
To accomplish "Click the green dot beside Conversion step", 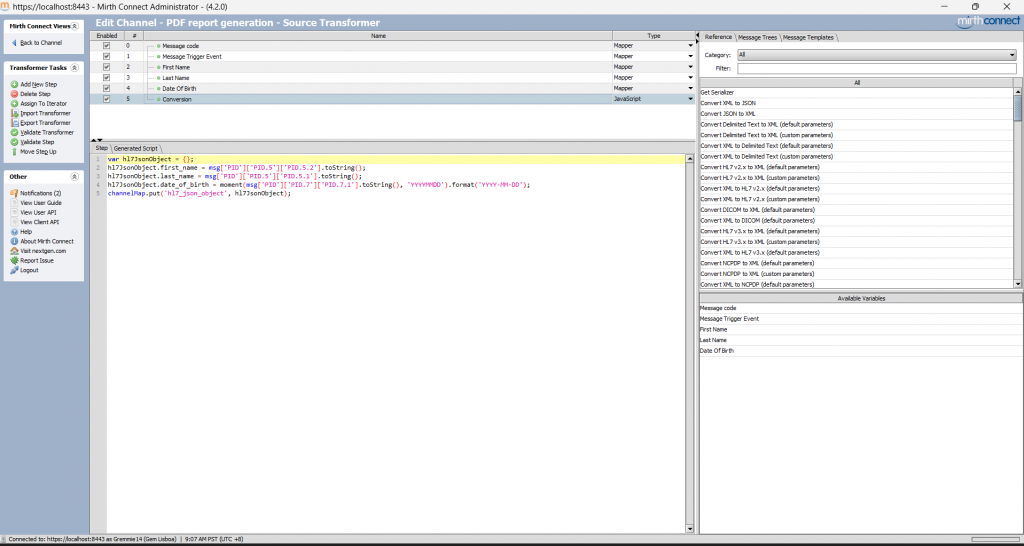I will 159,99.
